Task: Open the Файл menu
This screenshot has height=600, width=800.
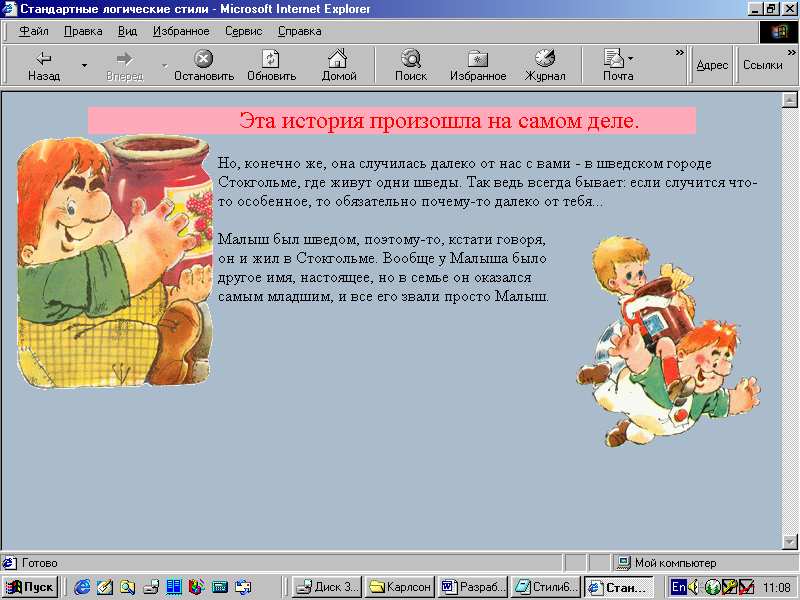Action: tap(34, 31)
